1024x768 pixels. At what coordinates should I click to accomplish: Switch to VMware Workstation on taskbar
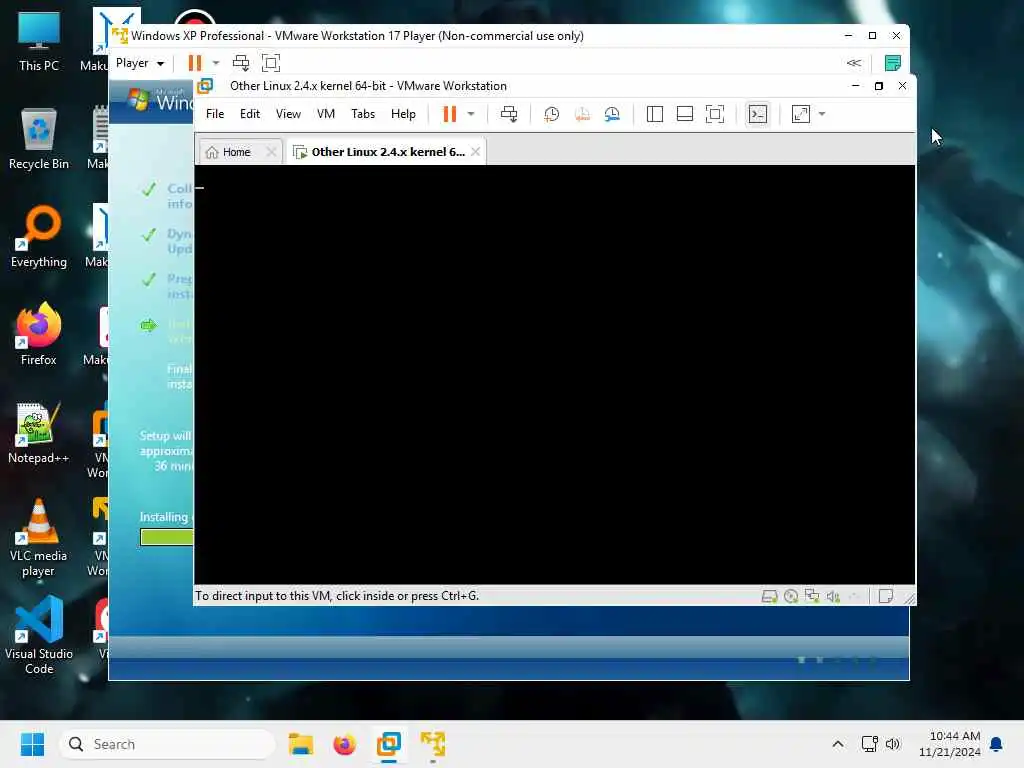pos(389,744)
